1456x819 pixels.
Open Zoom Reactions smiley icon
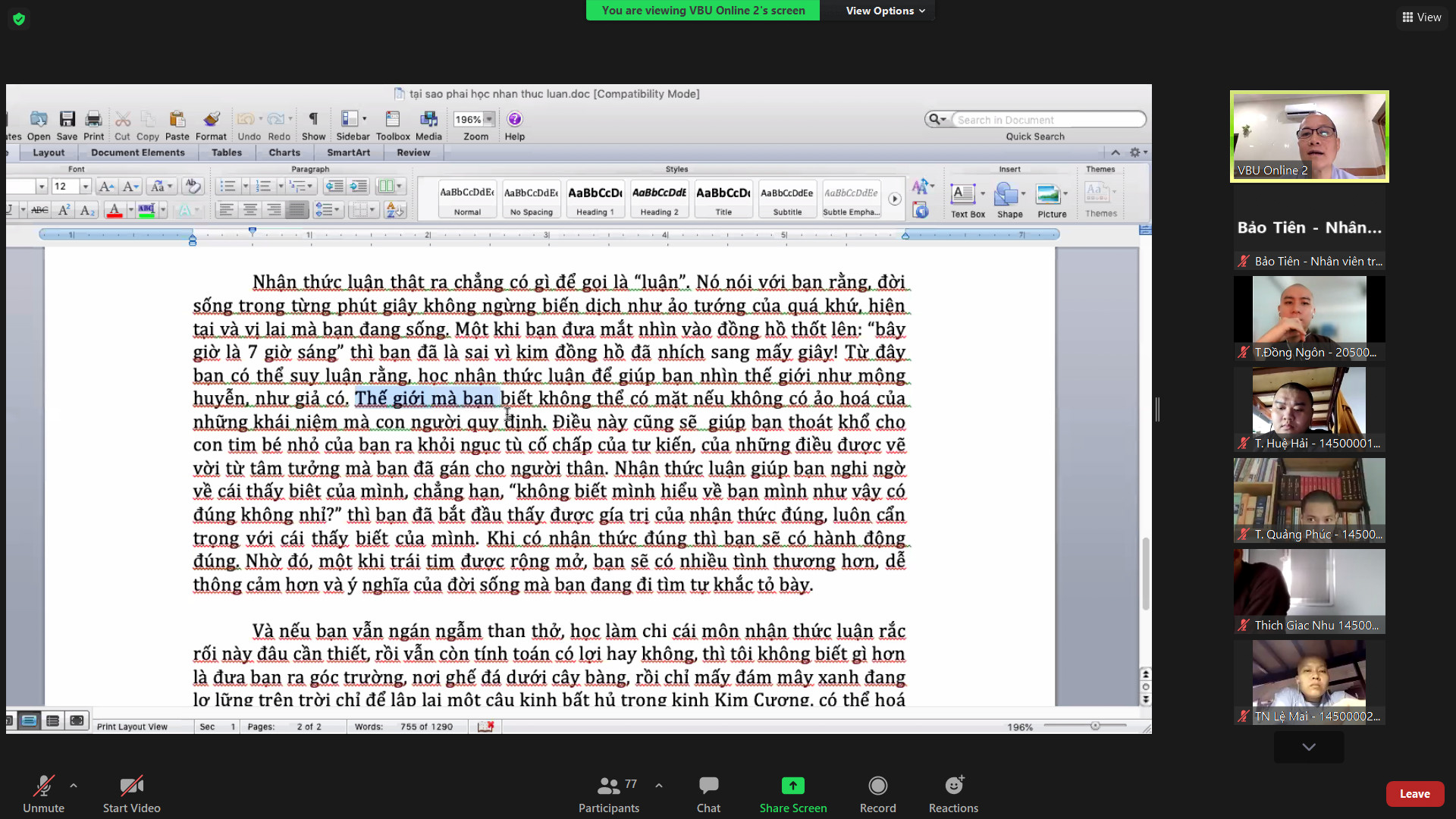[x=954, y=785]
